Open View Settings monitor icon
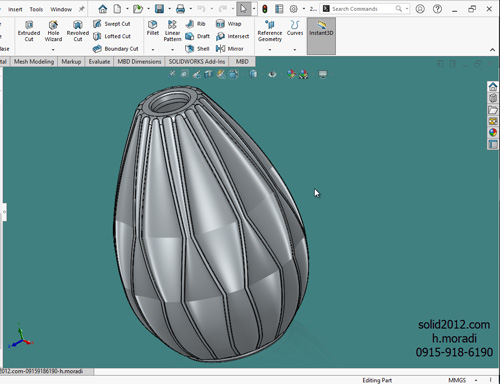The width and height of the screenshot is (500, 384). [323, 74]
